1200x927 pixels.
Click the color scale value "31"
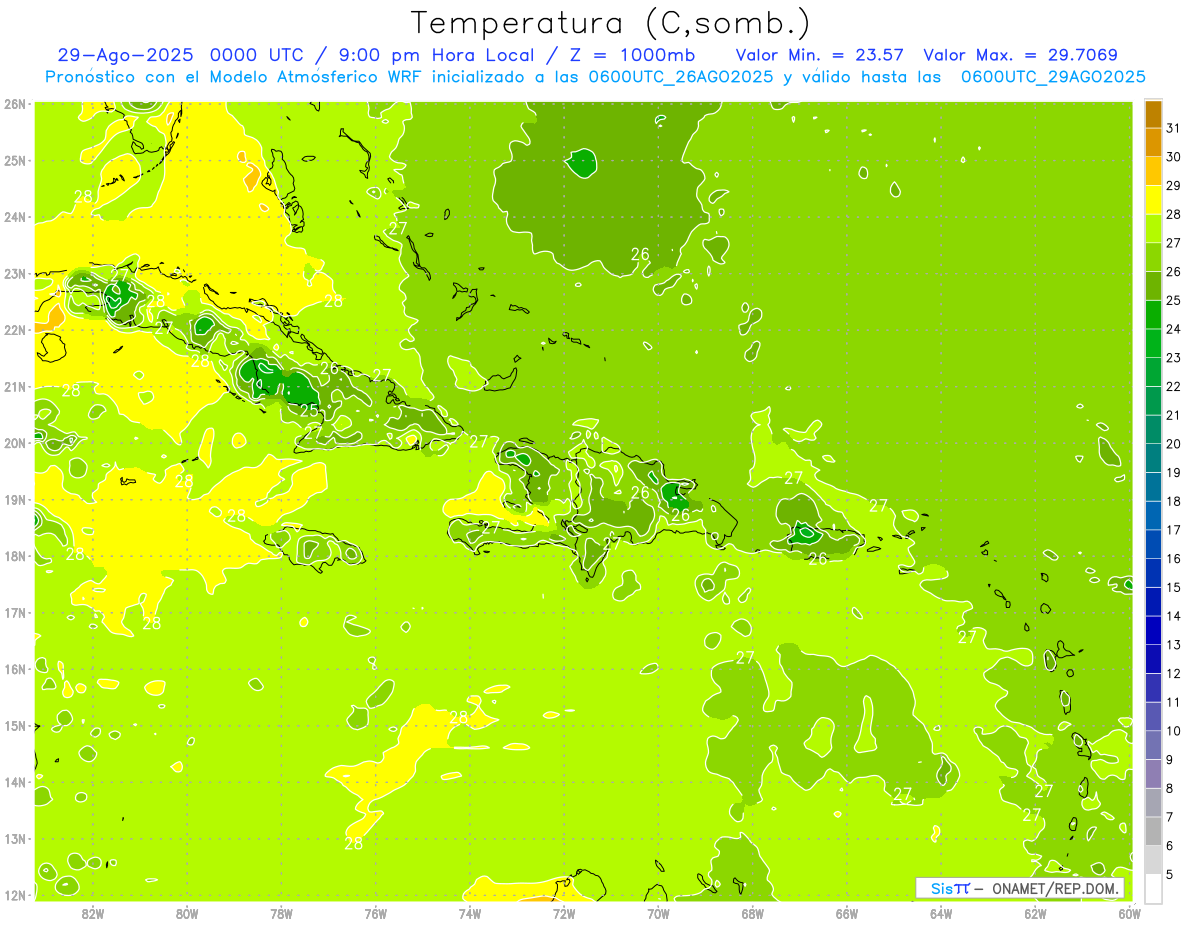pos(1174,128)
